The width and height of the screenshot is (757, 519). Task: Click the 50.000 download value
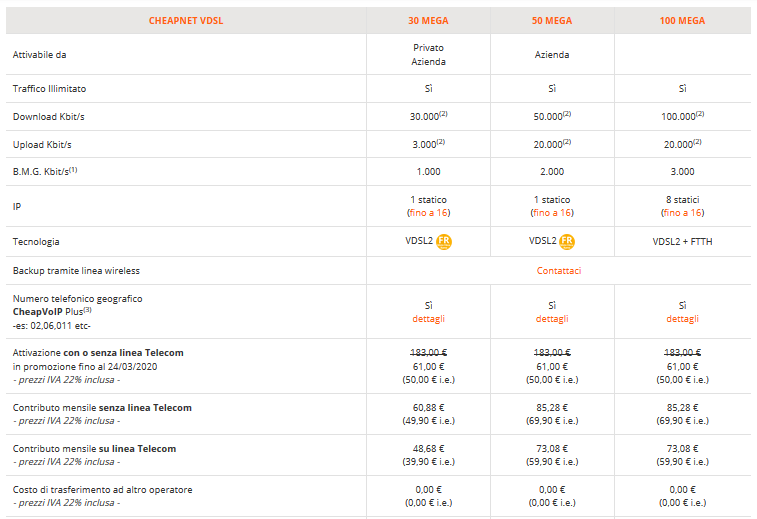(x=552, y=116)
